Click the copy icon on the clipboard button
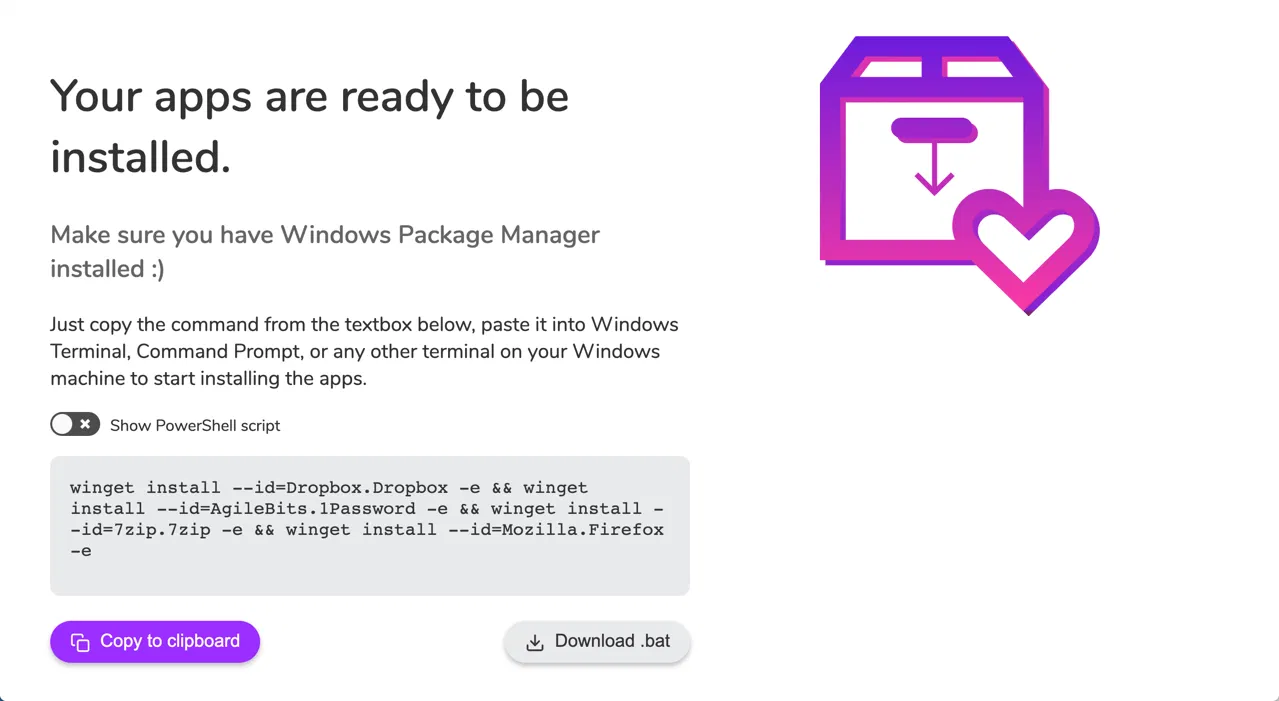 [x=80, y=642]
